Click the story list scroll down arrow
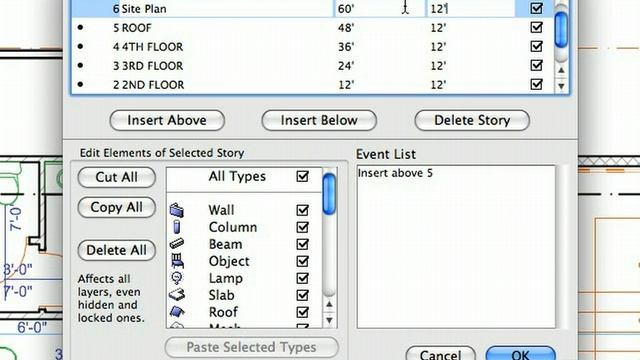Screen dimensions: 640x360 (x=561, y=86)
